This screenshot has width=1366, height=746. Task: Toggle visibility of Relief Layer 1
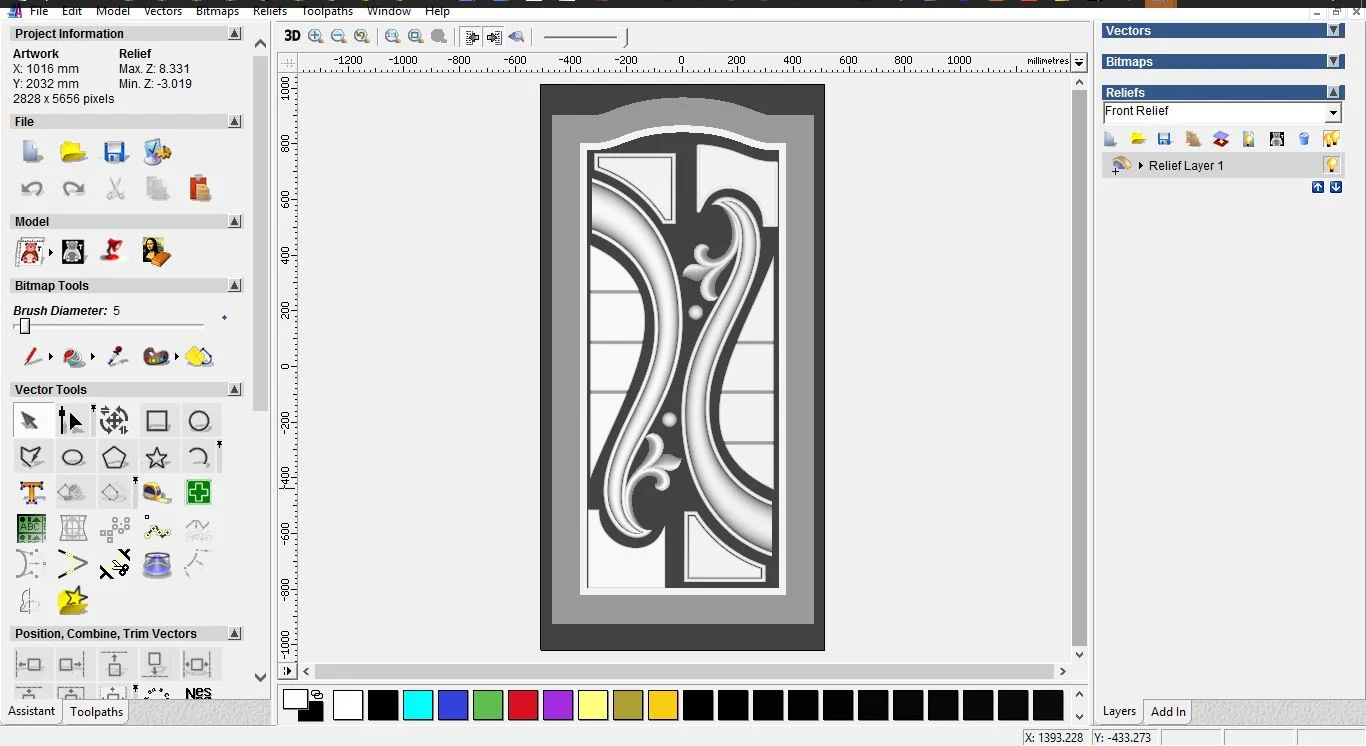point(1331,164)
